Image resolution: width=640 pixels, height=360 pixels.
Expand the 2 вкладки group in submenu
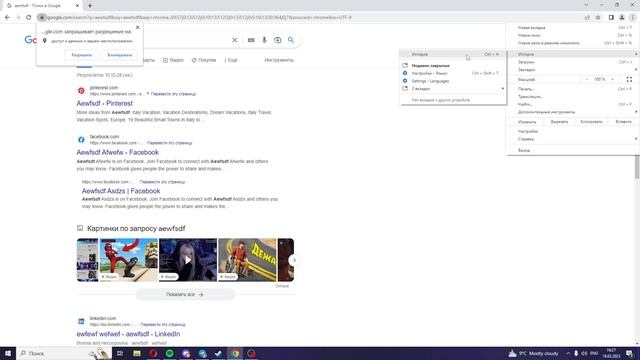(x=453, y=89)
